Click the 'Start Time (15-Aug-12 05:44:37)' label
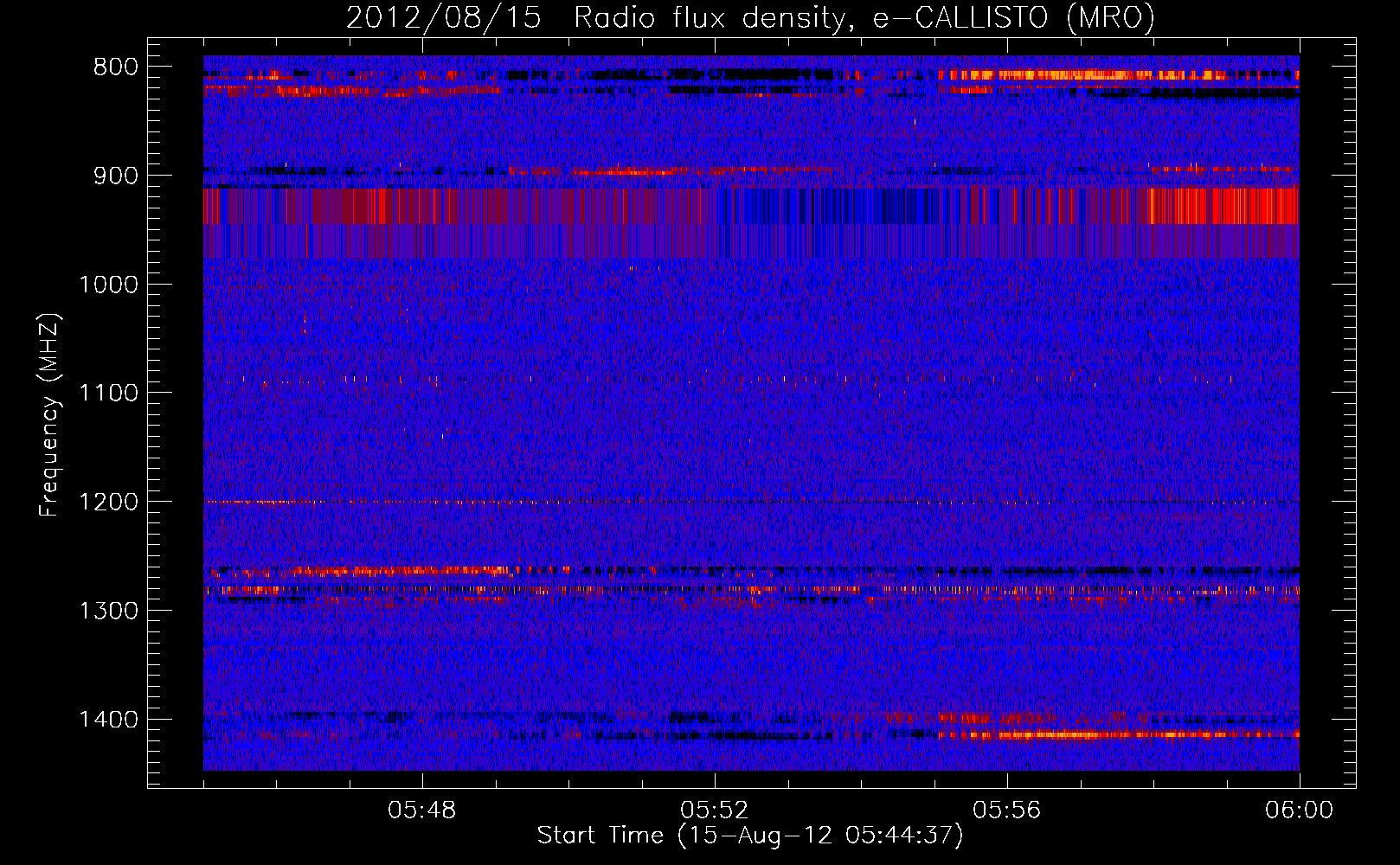The image size is (1400, 865). click(x=750, y=836)
